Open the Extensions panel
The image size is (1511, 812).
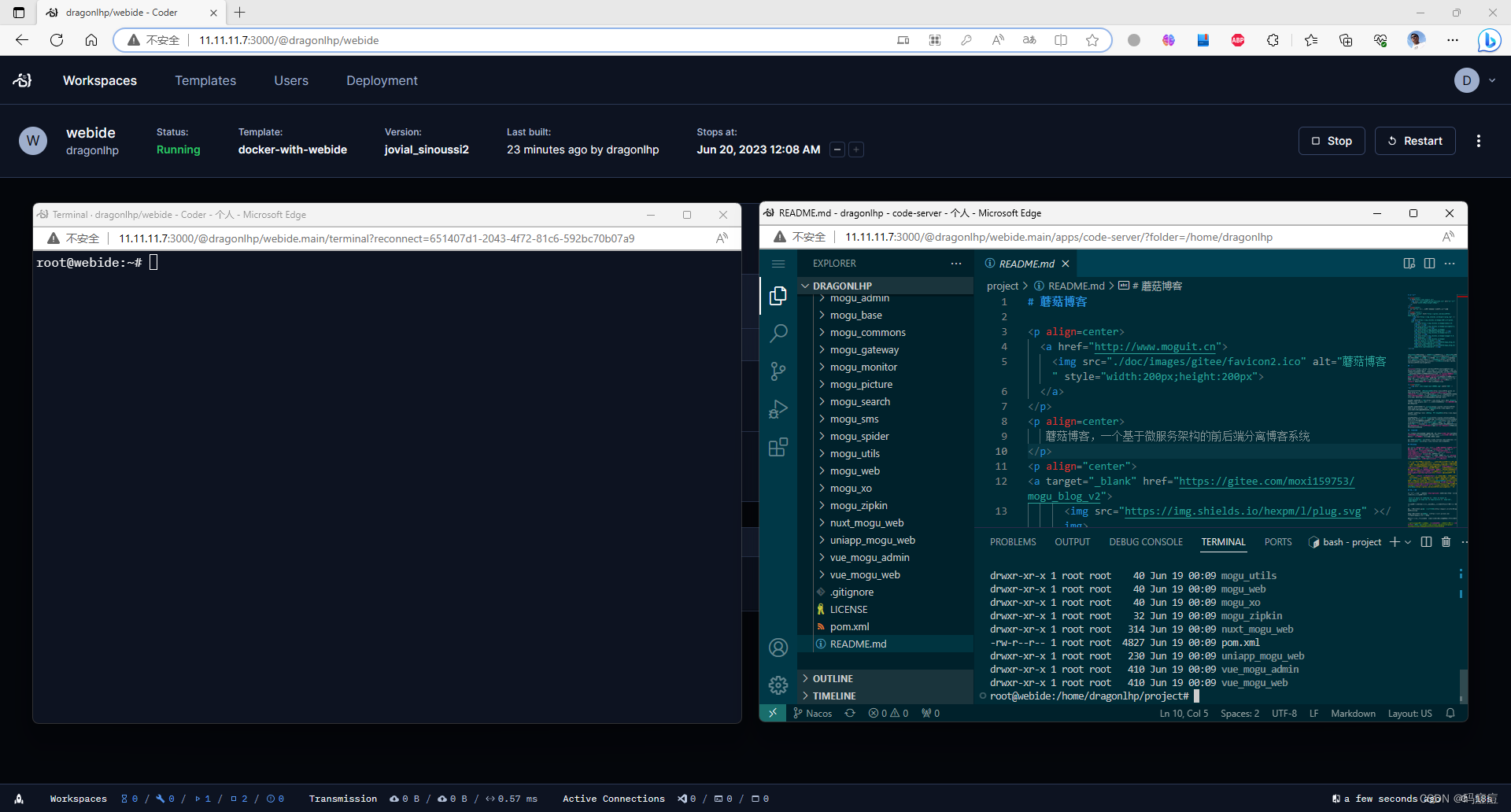coord(778,446)
